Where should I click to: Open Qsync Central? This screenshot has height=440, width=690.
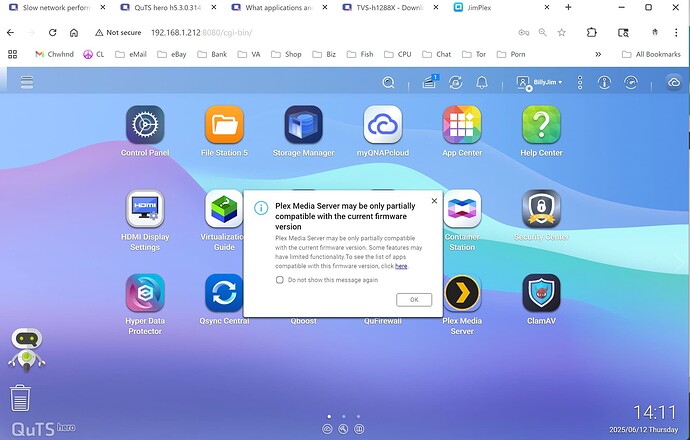(x=224, y=293)
